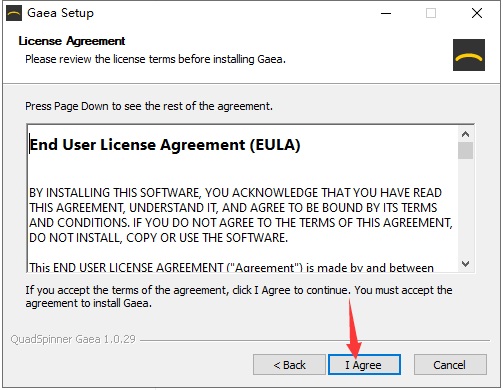Click the Press Page Down instruction text

pyautogui.click(x=149, y=106)
